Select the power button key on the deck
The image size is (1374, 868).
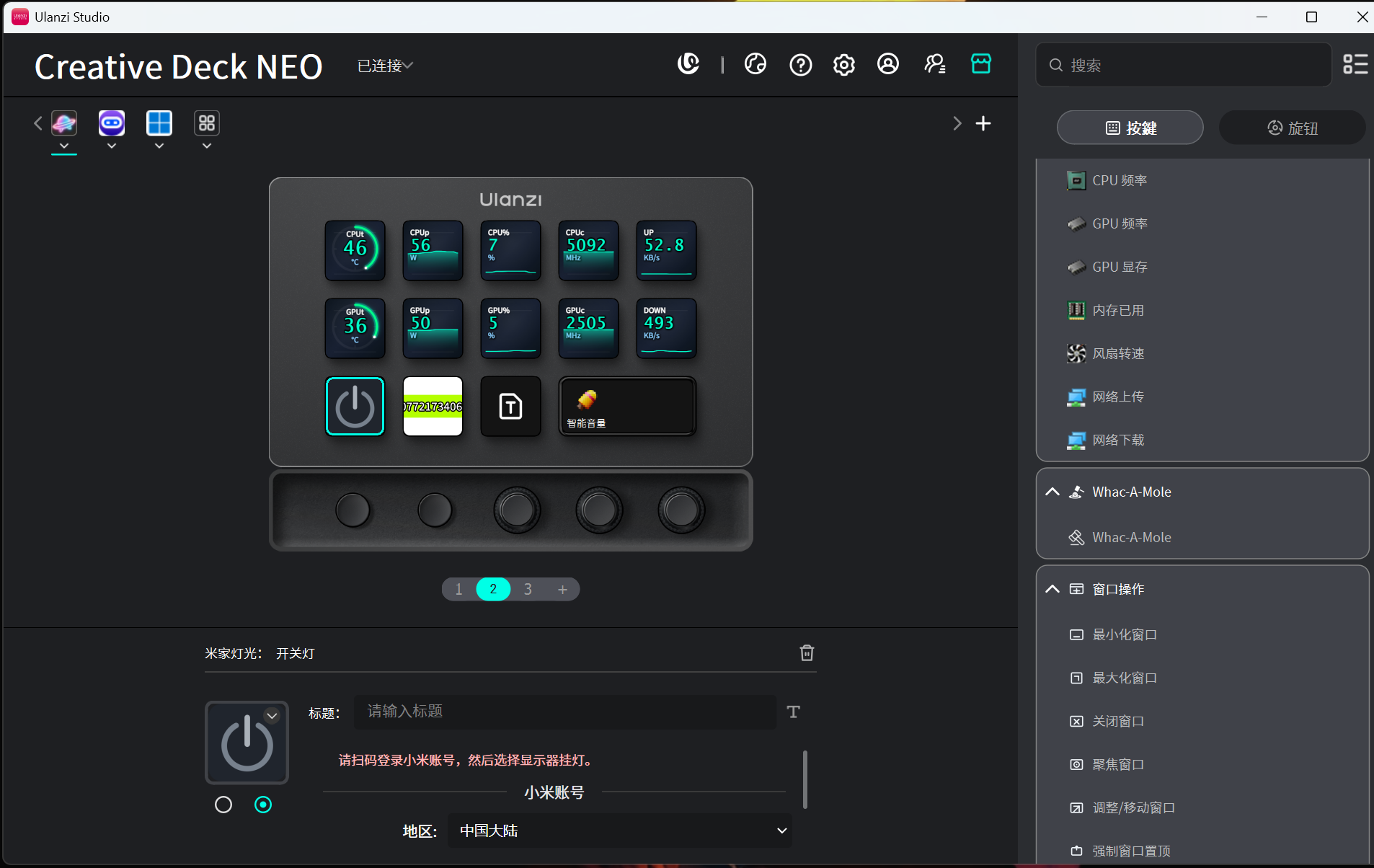355,406
